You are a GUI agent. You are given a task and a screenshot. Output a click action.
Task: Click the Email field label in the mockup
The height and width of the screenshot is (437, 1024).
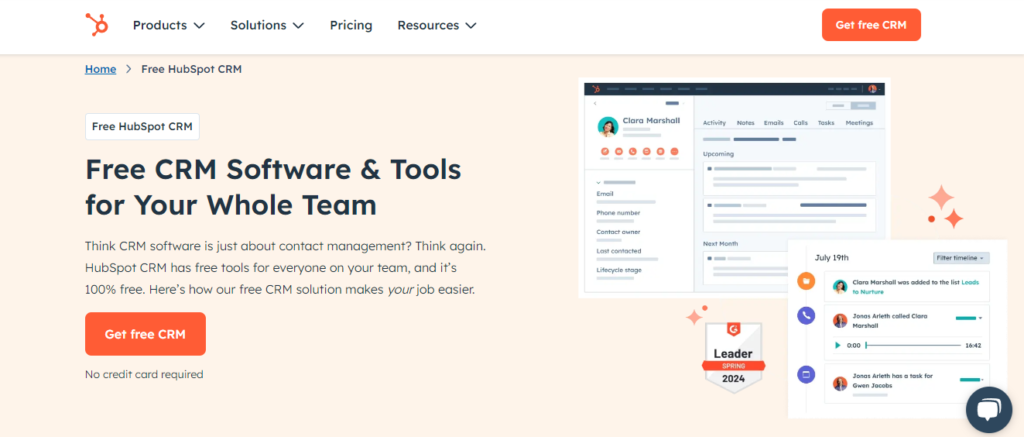605,194
